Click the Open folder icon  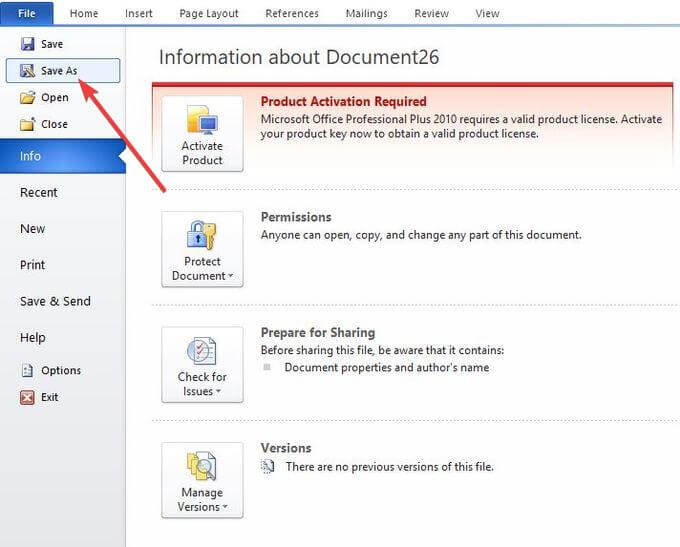tap(27, 98)
